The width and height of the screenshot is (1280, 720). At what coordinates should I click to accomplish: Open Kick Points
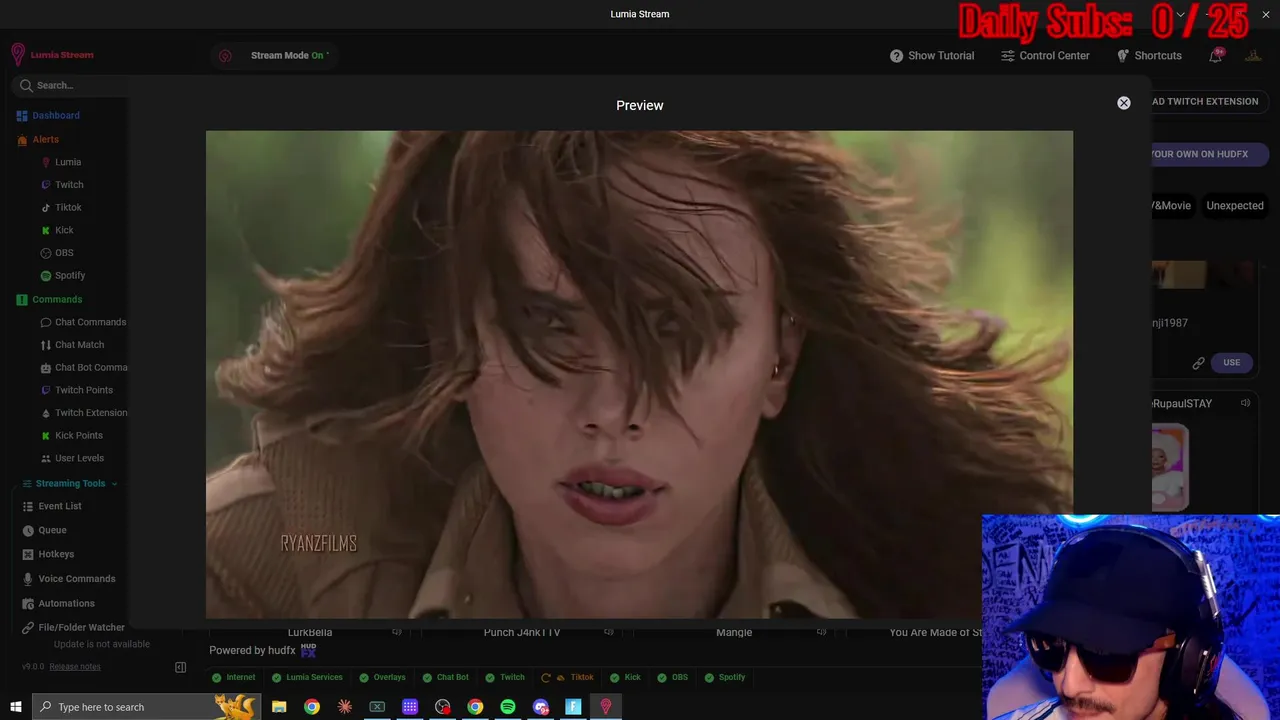71,435
